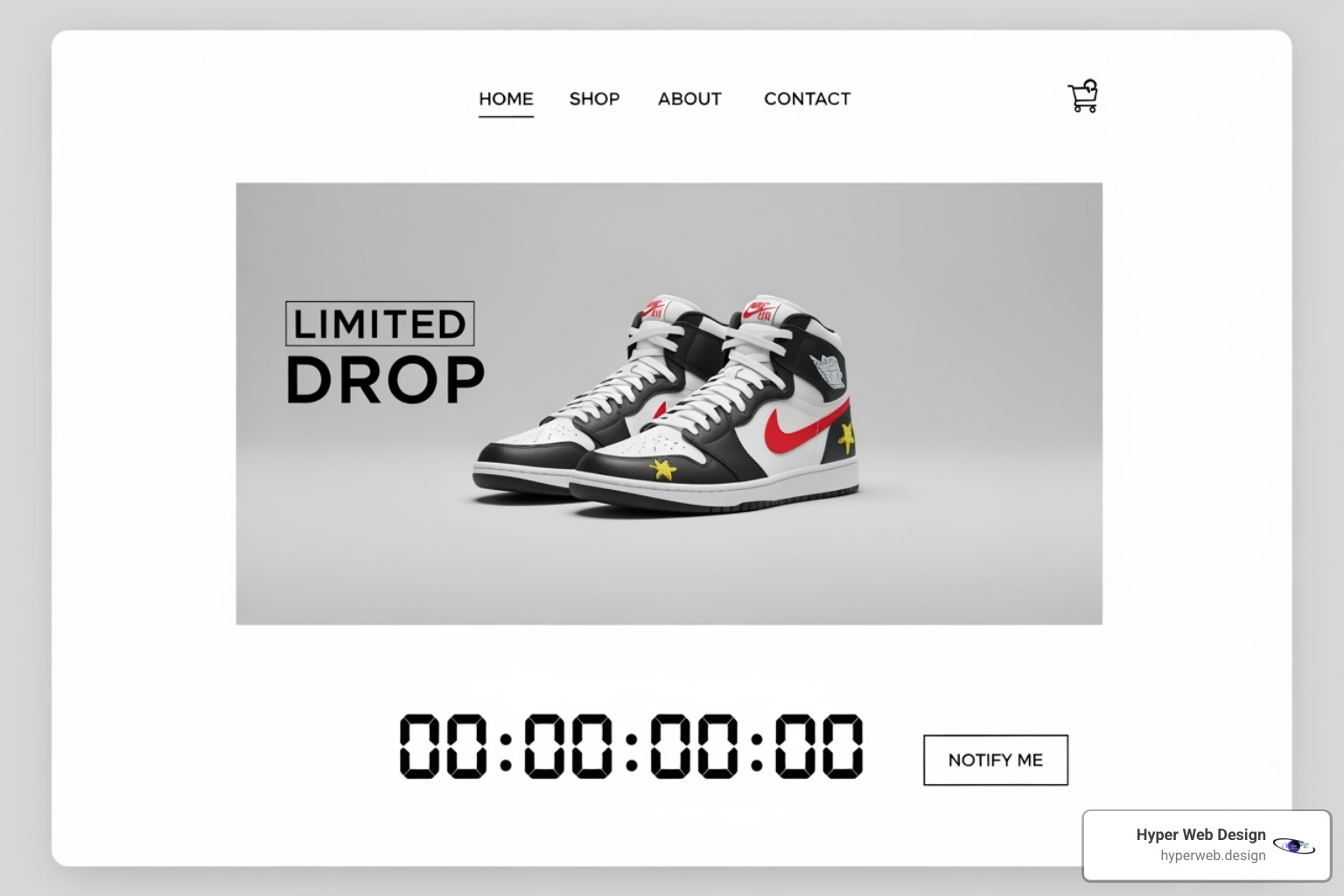Image resolution: width=1344 pixels, height=896 pixels.
Task: Open the SHOP menu item
Action: tap(594, 99)
